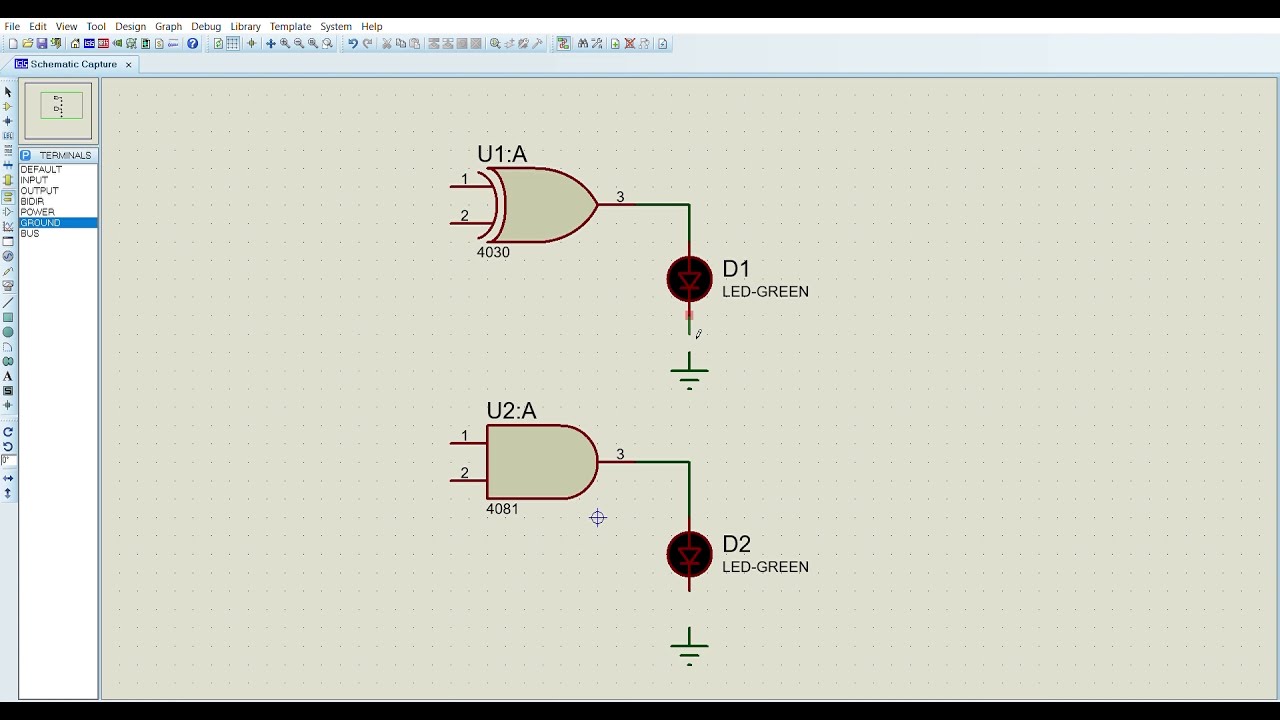Click the rotation angle input field
1280x720 pixels.
pos(8,459)
